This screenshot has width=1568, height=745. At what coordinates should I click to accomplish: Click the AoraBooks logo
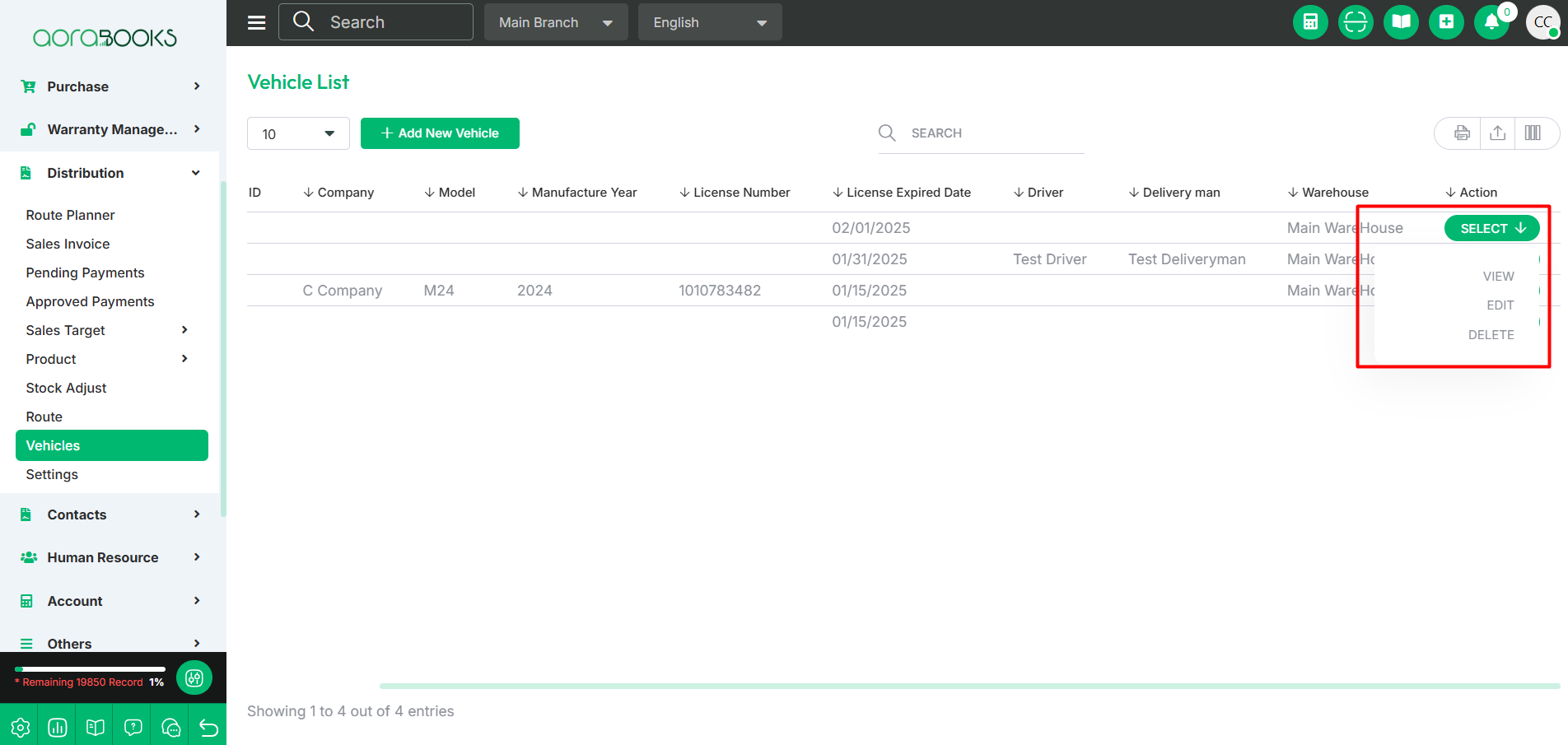(105, 37)
